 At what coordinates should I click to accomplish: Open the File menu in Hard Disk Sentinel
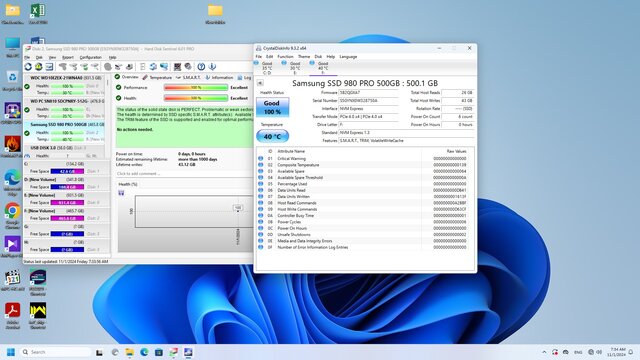(27, 58)
